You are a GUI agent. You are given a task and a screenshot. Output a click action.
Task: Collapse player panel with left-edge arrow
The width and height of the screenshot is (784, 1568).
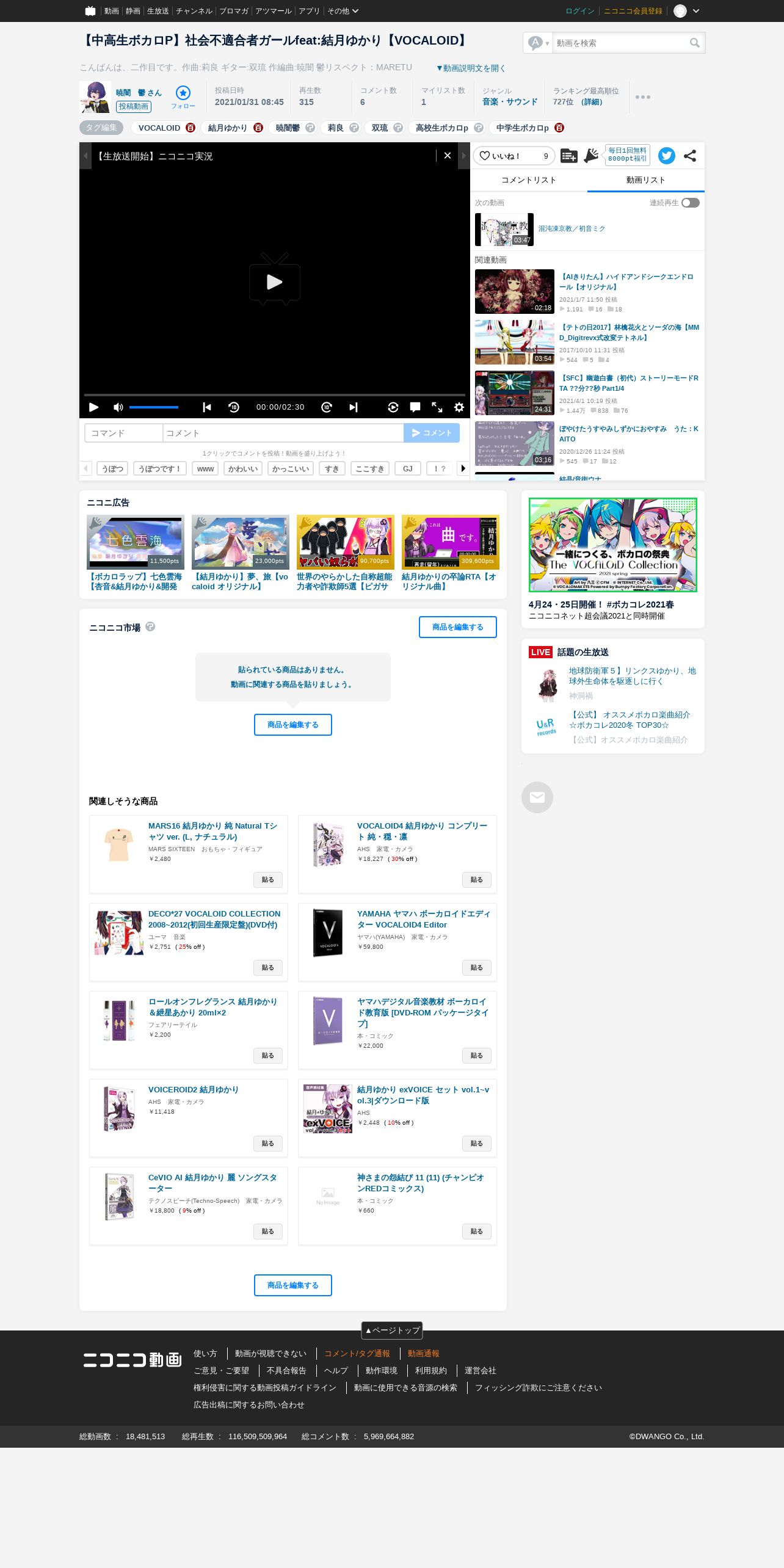[x=85, y=156]
